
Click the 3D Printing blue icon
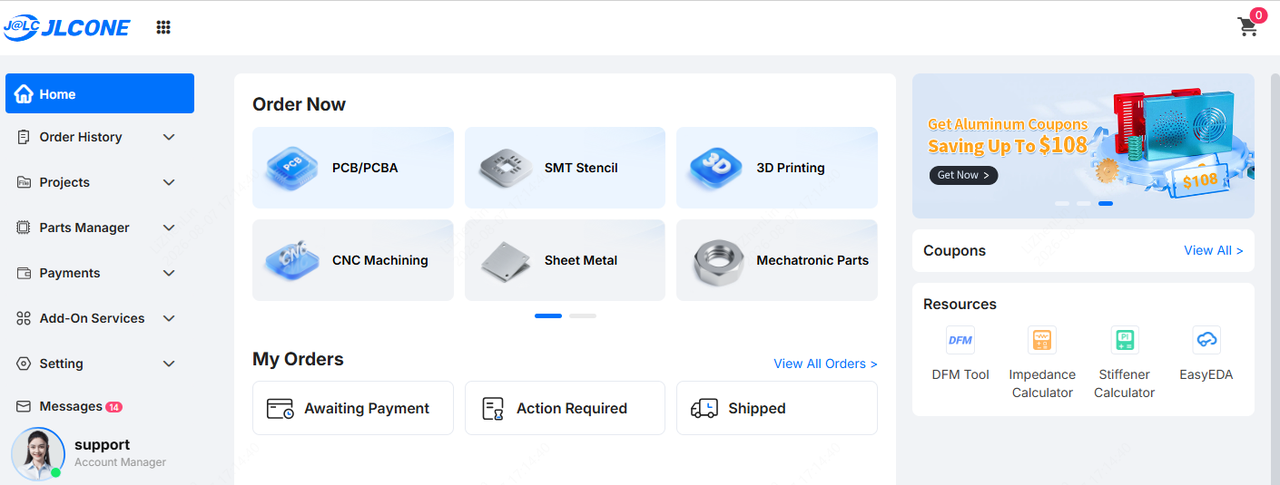pyautogui.click(x=716, y=166)
